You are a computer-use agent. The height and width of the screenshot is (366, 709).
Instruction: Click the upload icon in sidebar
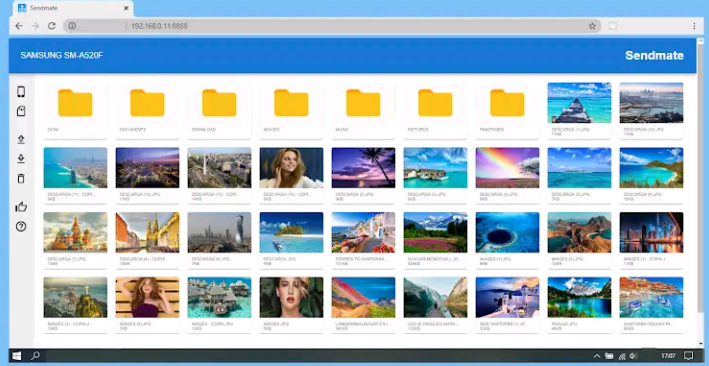pyautogui.click(x=21, y=139)
